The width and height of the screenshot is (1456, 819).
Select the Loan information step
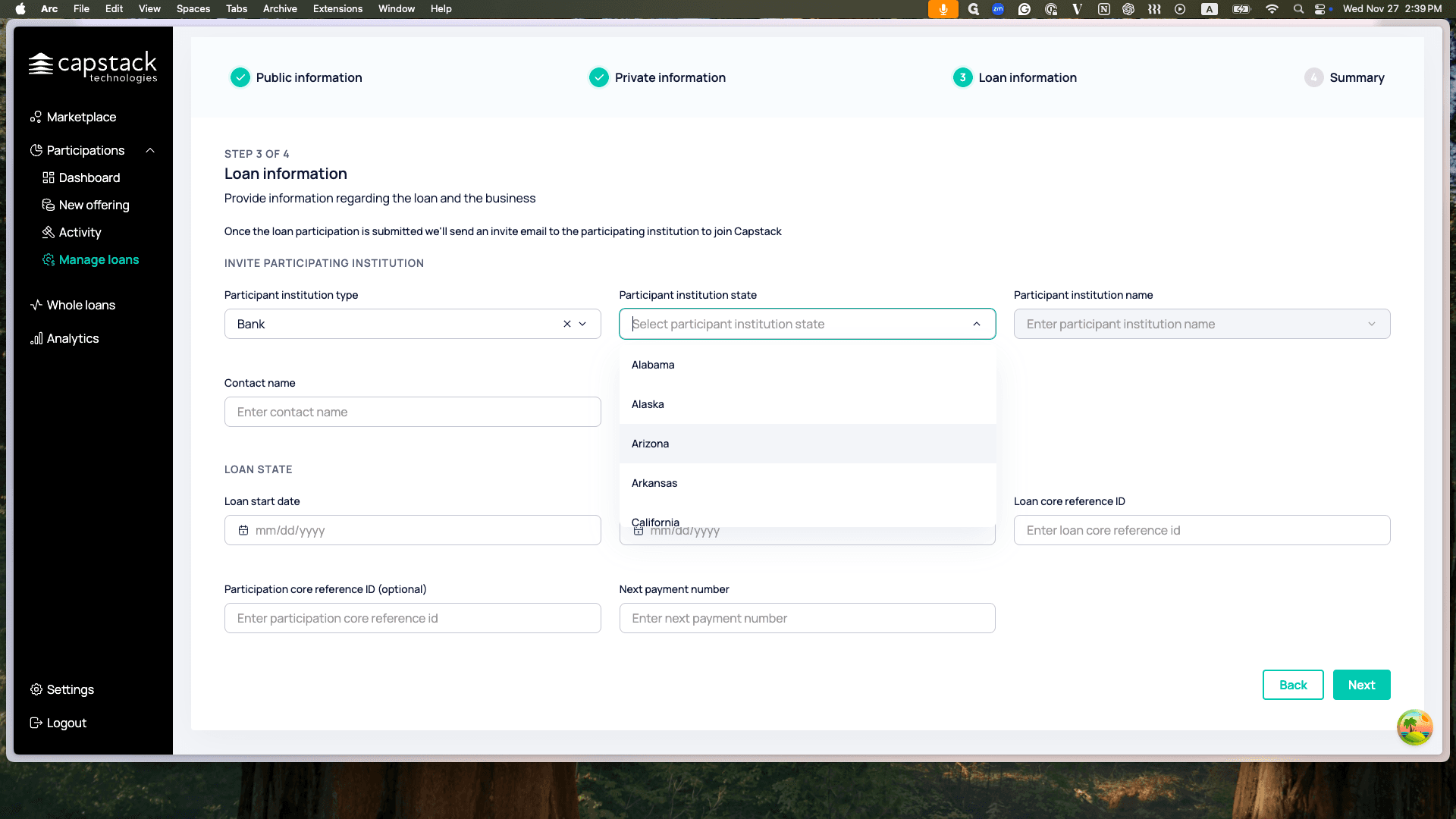tap(1015, 77)
